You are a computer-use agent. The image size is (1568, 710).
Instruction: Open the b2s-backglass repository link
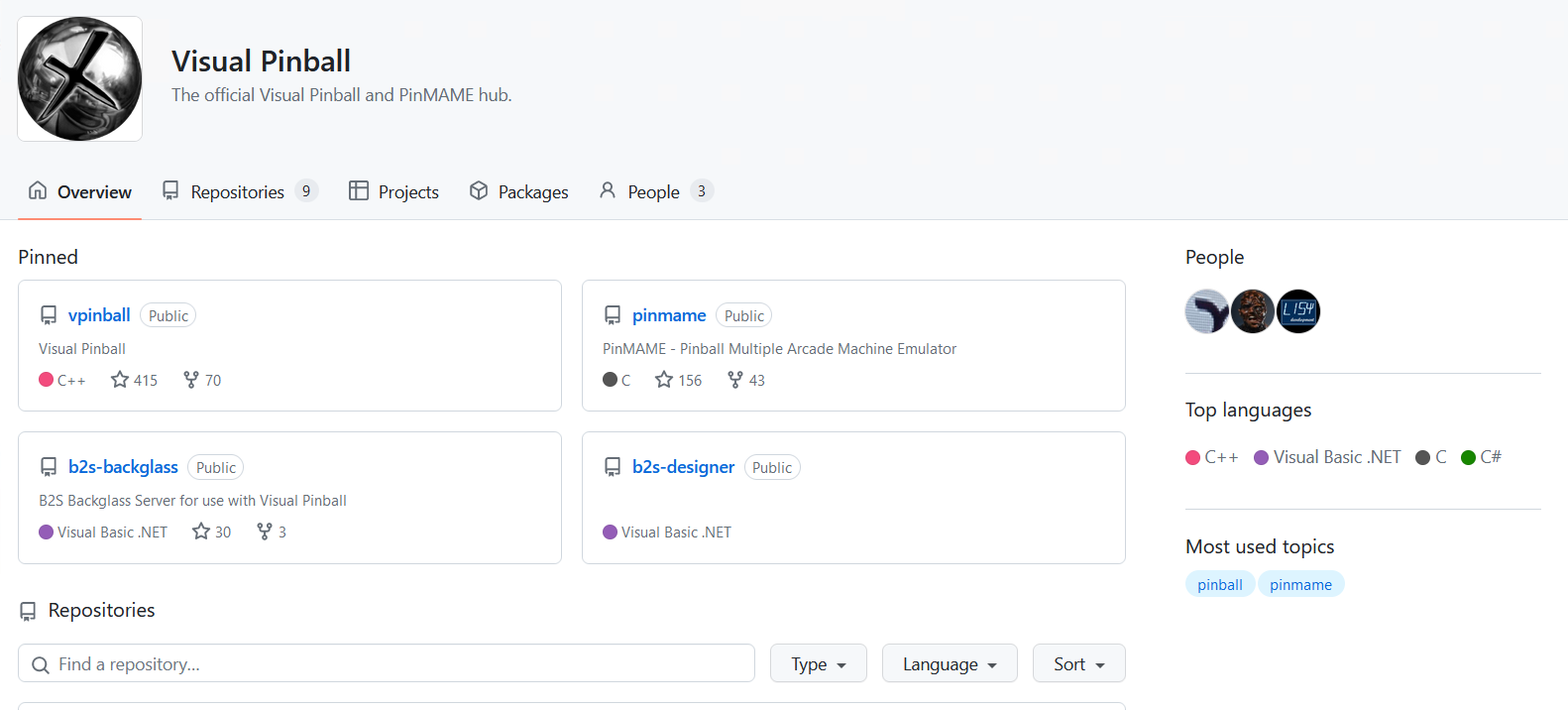coord(123,467)
